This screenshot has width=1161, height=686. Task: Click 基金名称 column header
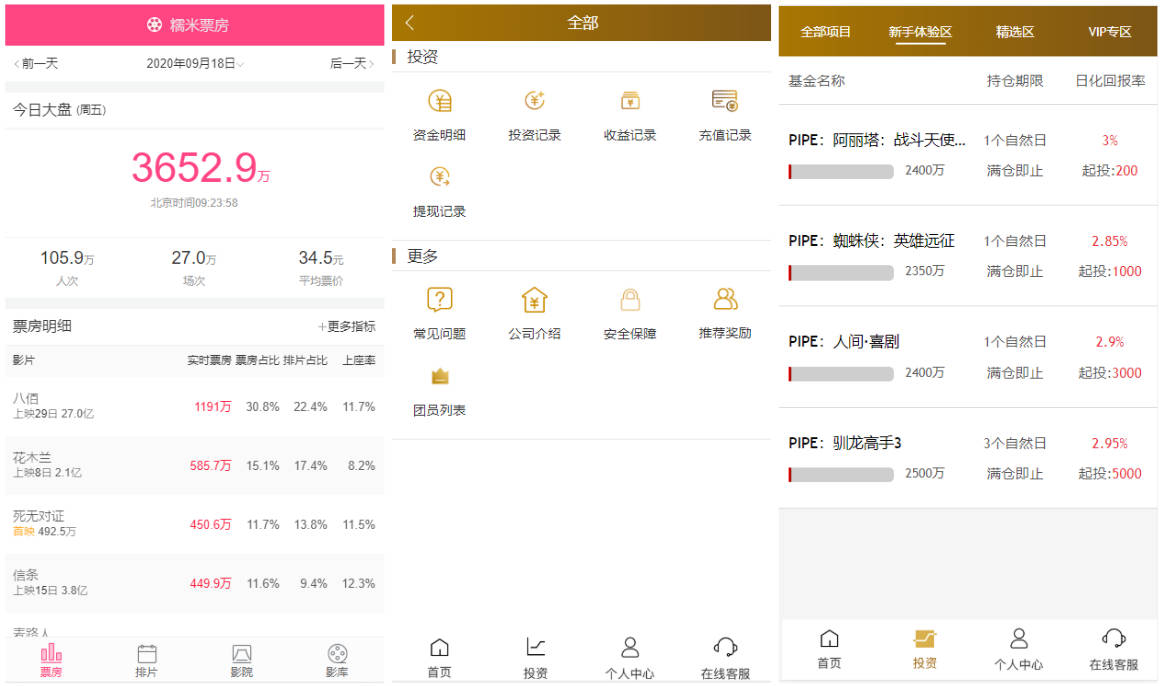[x=817, y=81]
